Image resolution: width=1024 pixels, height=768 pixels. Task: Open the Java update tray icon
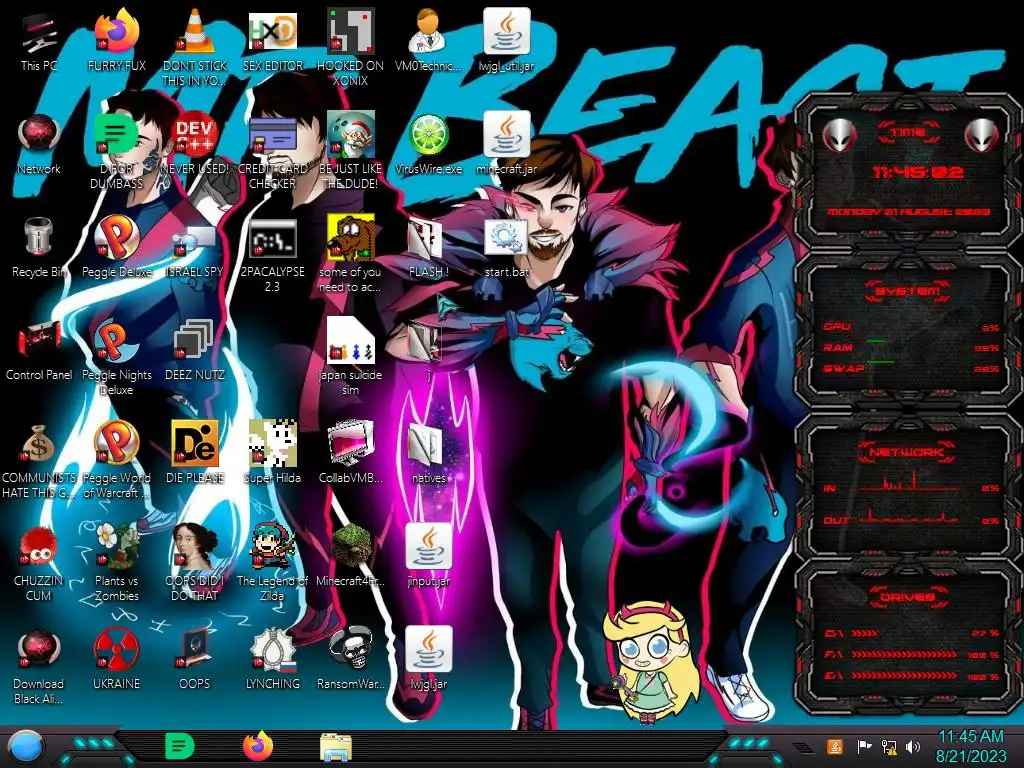click(x=834, y=746)
